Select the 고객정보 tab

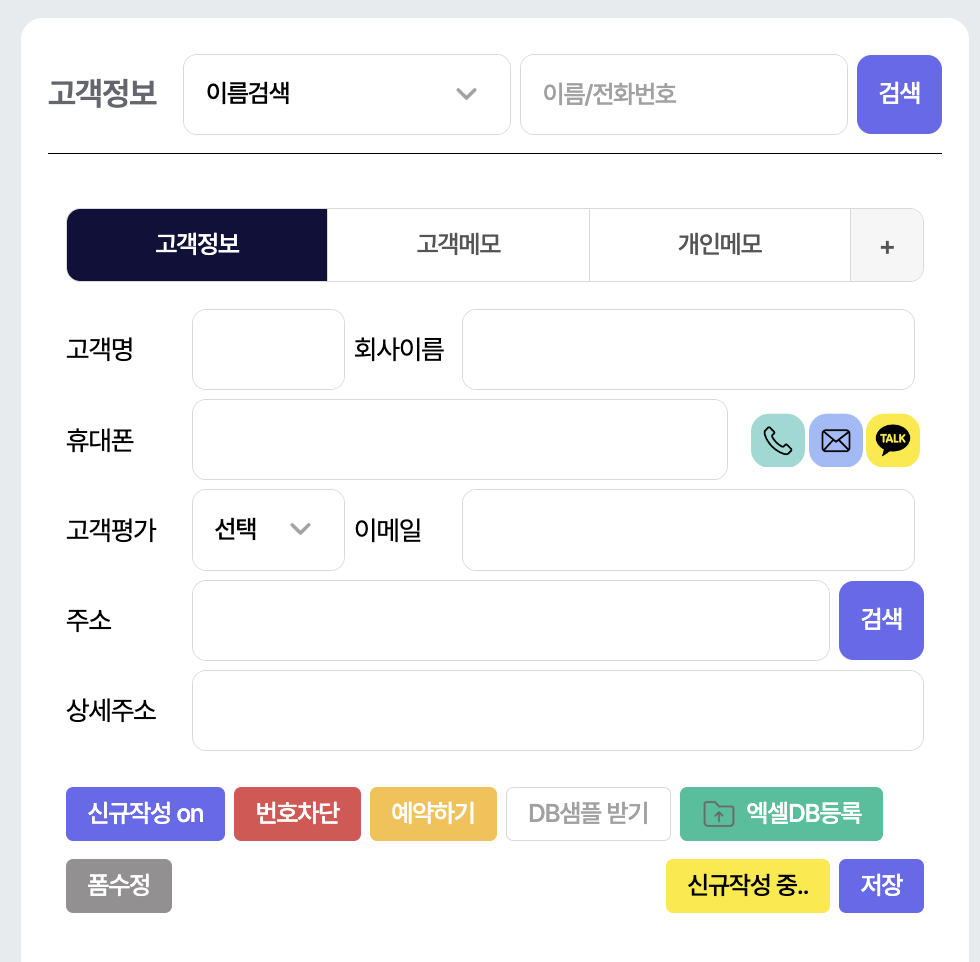tap(197, 245)
